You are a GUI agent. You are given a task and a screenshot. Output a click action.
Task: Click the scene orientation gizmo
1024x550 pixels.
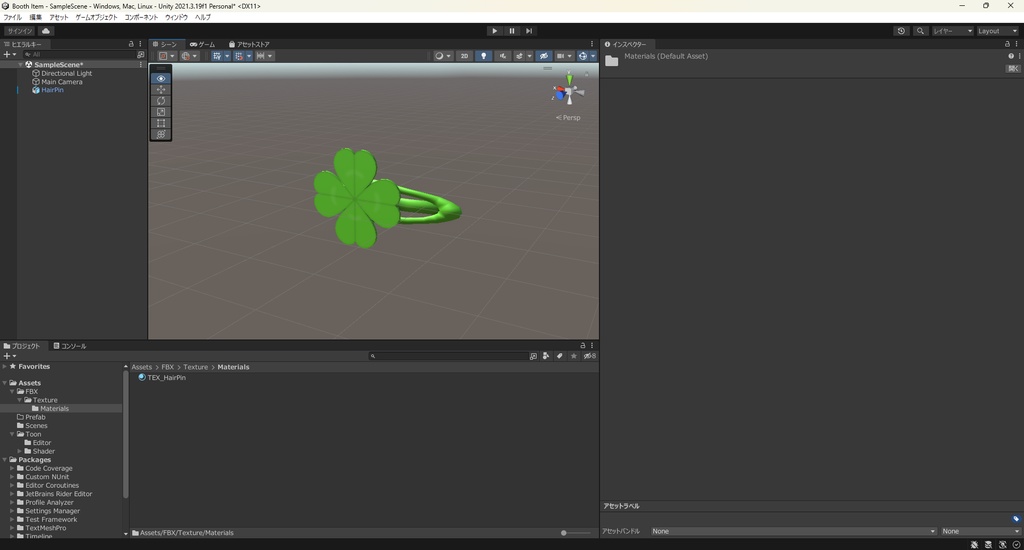click(x=569, y=91)
